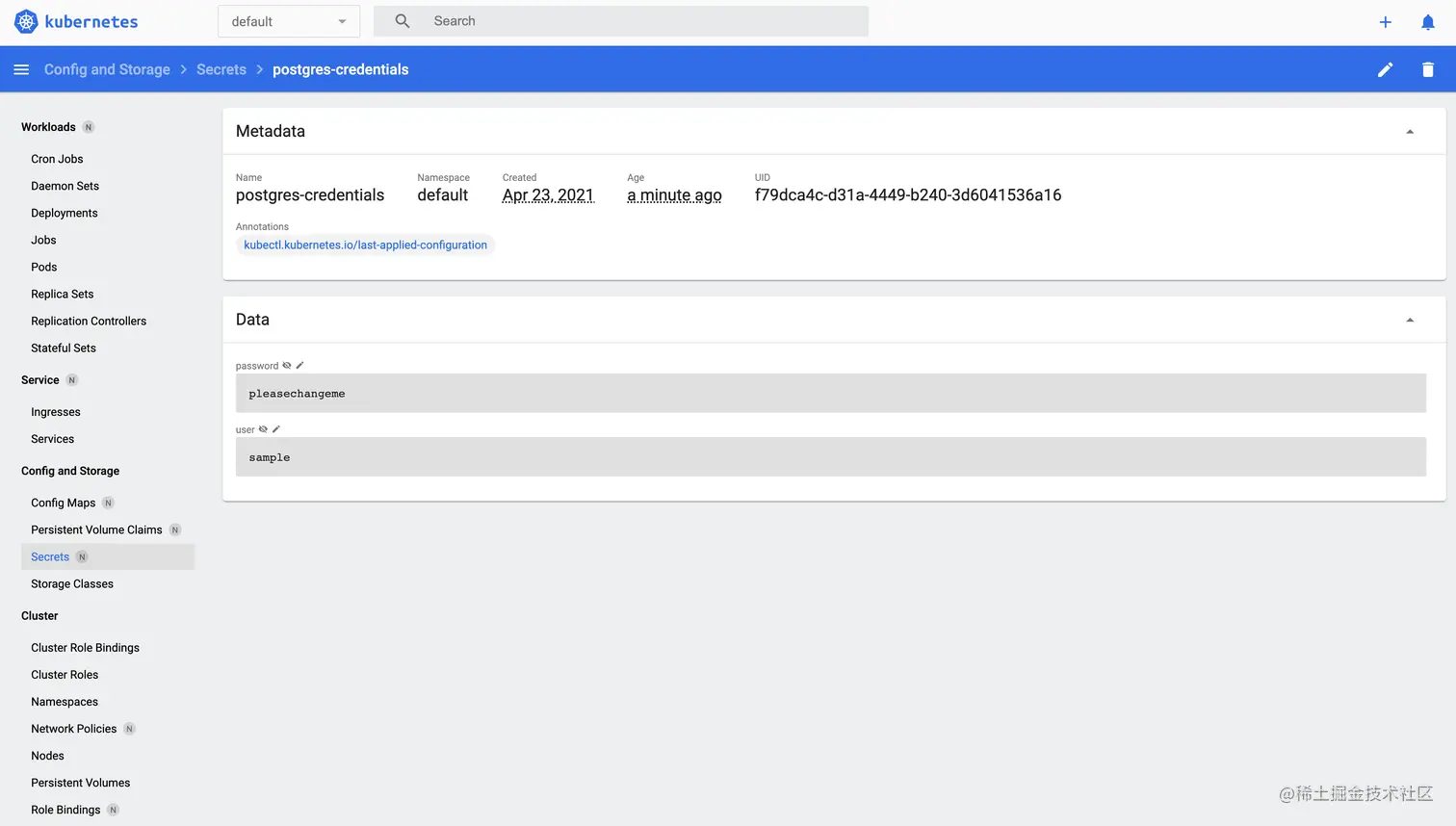Open Service section heading
Image resolution: width=1456 pixels, height=826 pixels.
pos(40,380)
